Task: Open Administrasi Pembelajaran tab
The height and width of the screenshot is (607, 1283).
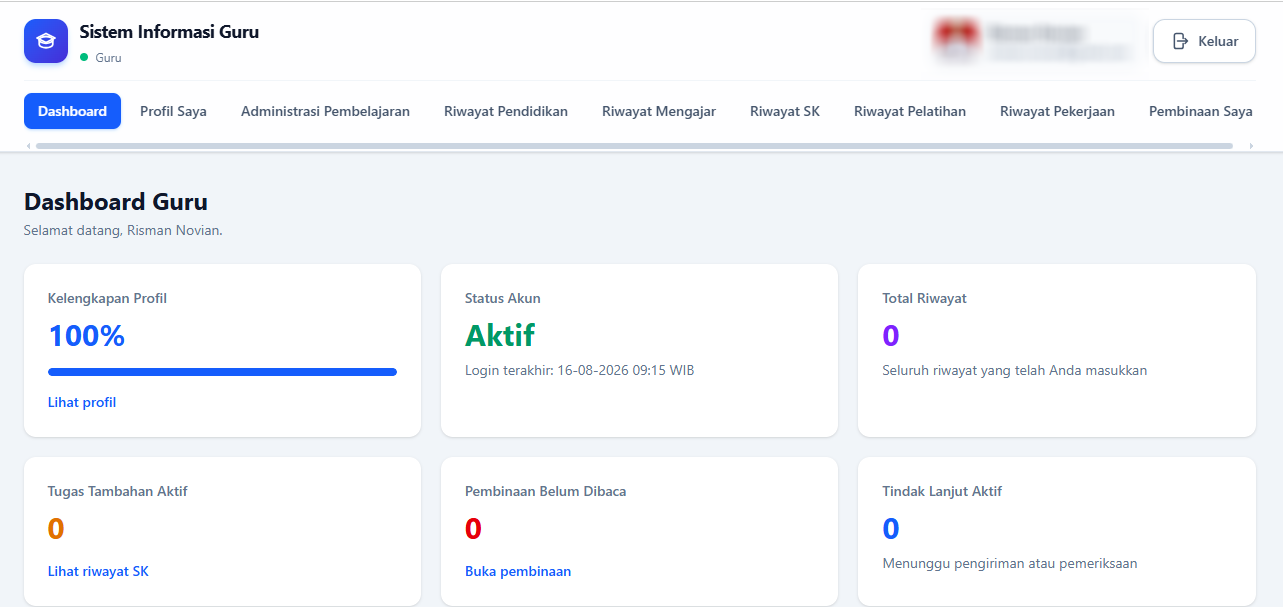Action: coord(325,111)
